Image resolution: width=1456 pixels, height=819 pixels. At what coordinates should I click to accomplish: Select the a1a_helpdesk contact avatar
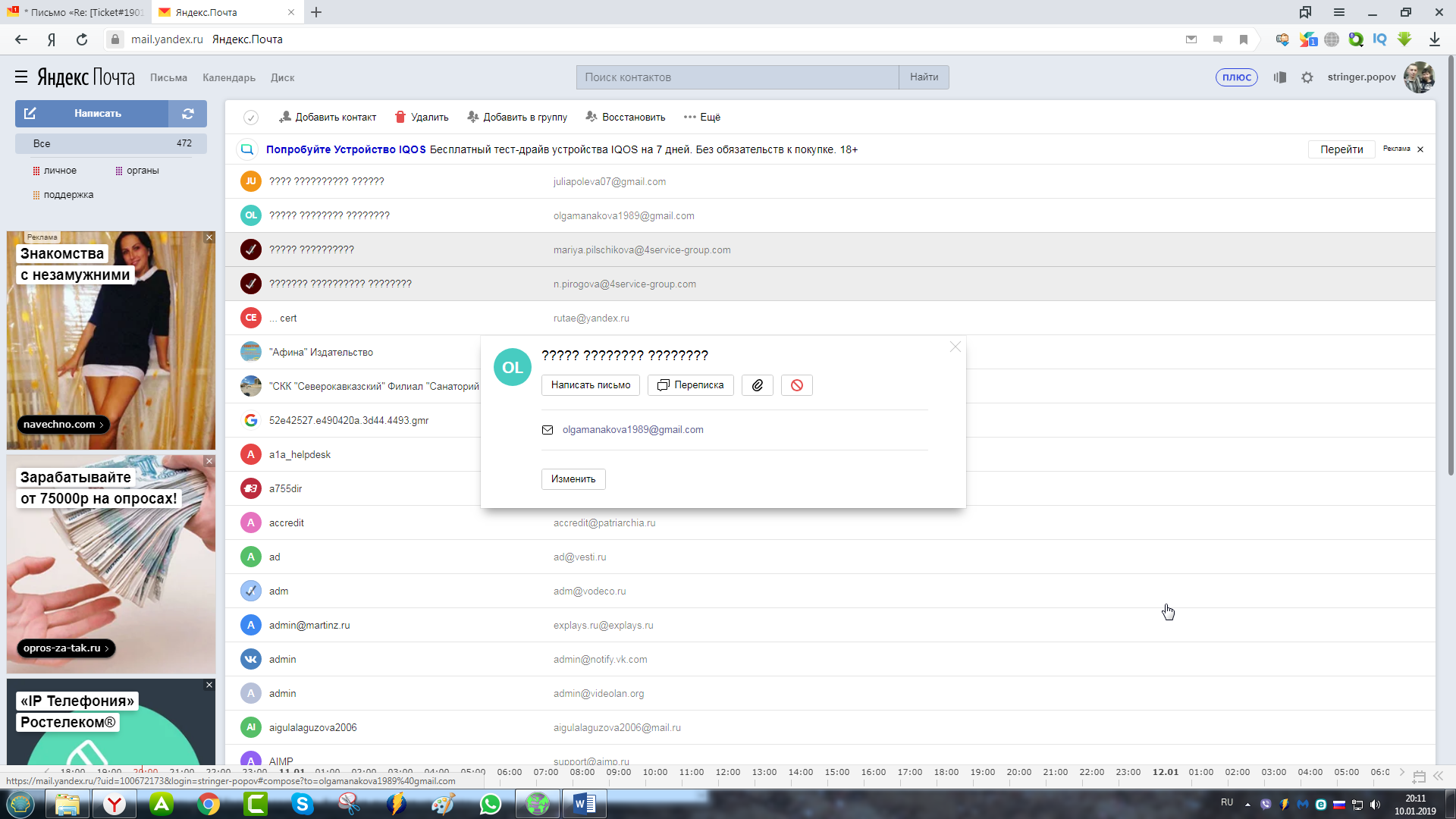pos(251,454)
